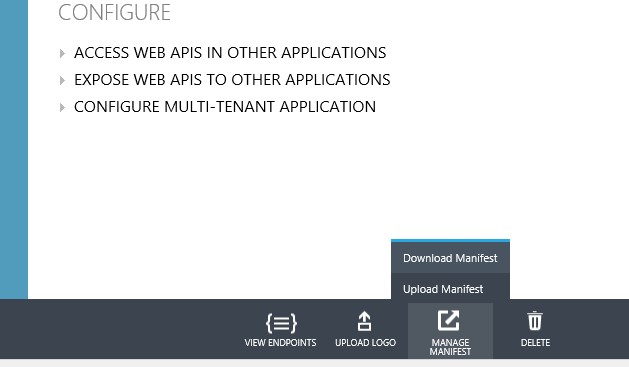The image size is (629, 367).
Task: Click the Delete trash can icon
Action: [x=535, y=321]
